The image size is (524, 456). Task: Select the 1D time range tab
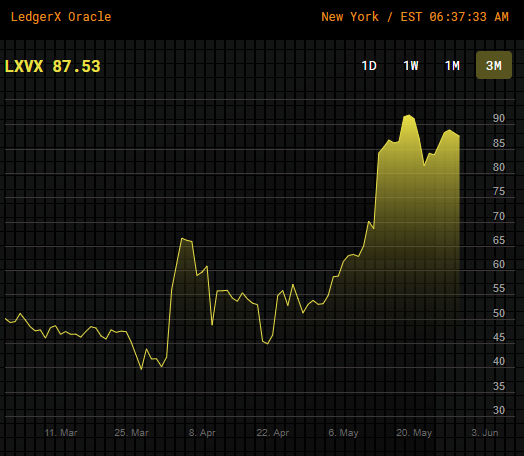pos(369,65)
